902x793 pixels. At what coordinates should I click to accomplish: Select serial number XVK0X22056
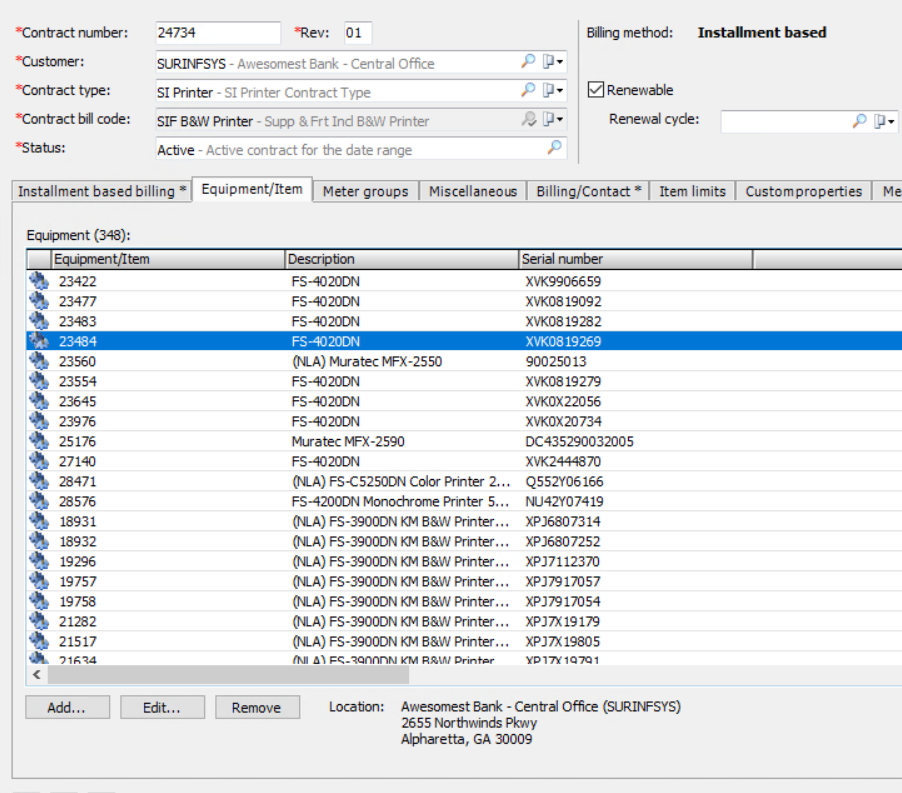click(563, 401)
